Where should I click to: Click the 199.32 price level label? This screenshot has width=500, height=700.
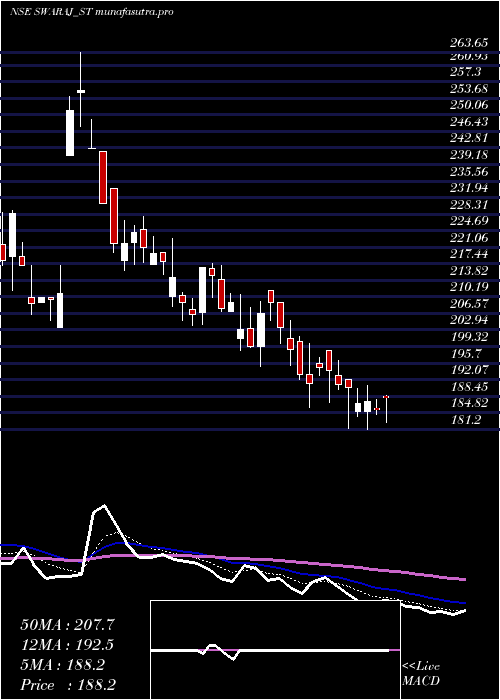coord(467,337)
